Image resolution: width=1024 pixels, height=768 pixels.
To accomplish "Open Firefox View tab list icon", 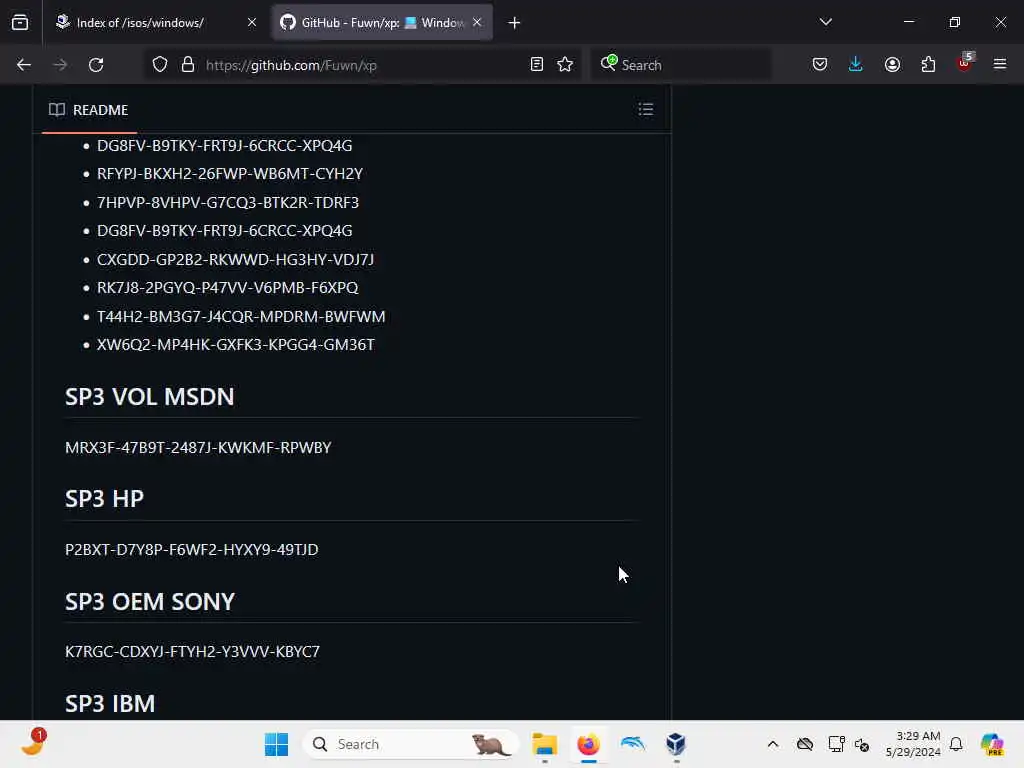I will pyautogui.click(x=20, y=23).
